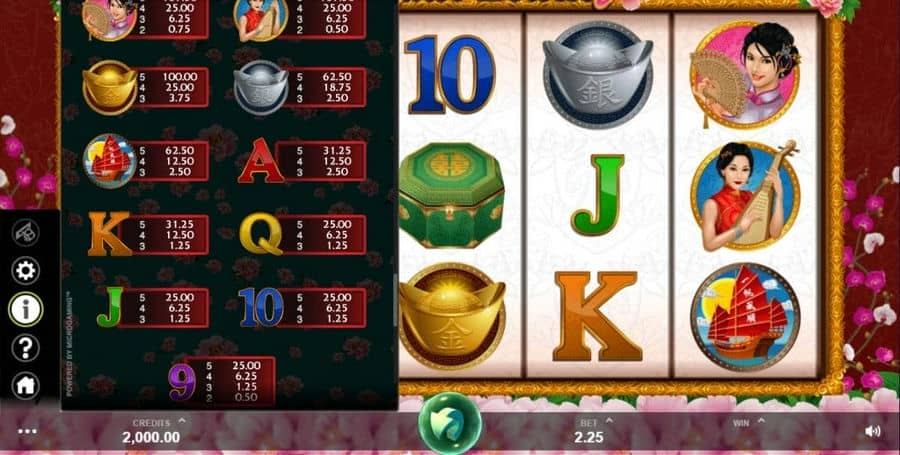Click the paytable info icon
Viewport: 900px width, 455px height.
(x=26, y=309)
